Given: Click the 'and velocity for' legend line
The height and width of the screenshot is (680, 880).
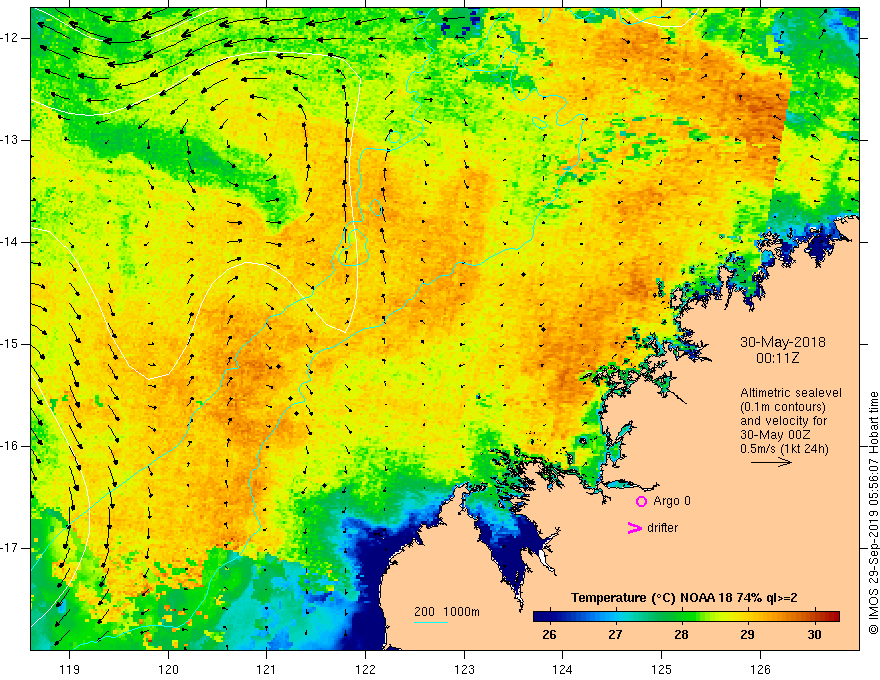Looking at the screenshot, I should click(x=783, y=421).
